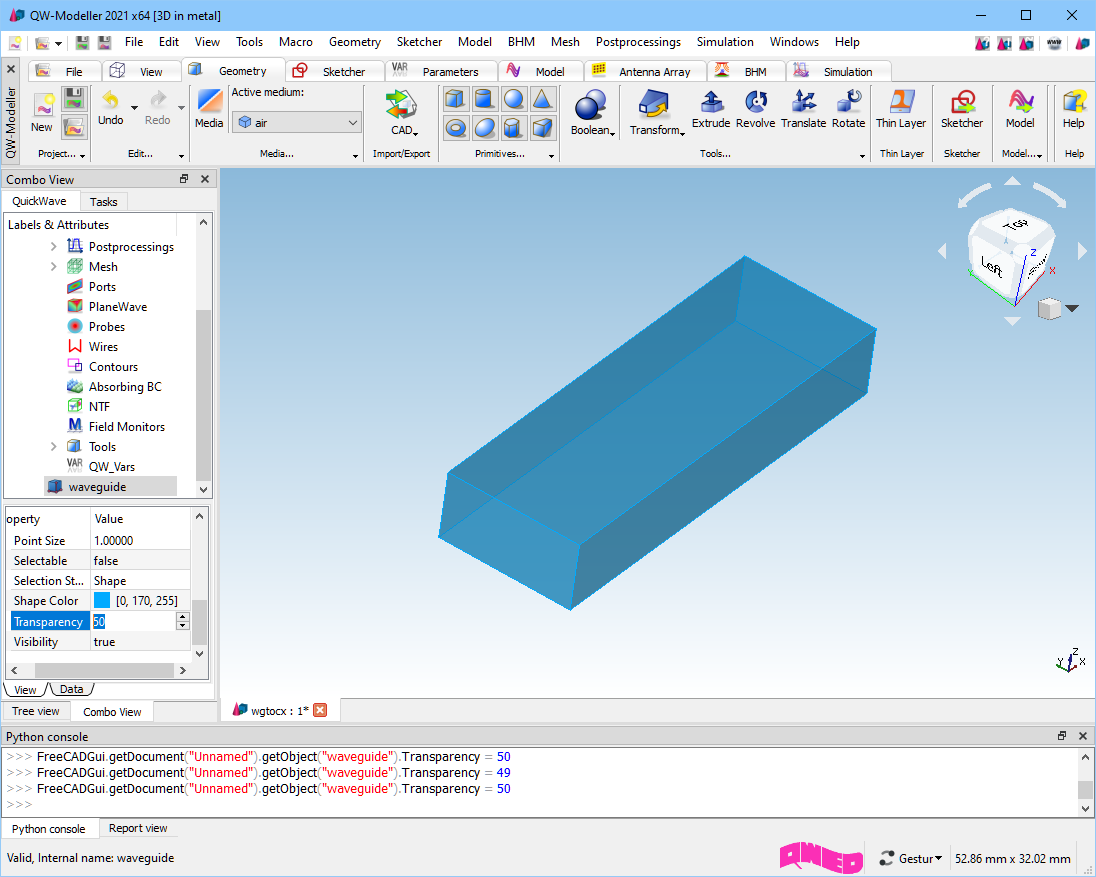Screen dimensions: 1096x877
Task: Switch to Report view tab
Action: [138, 828]
